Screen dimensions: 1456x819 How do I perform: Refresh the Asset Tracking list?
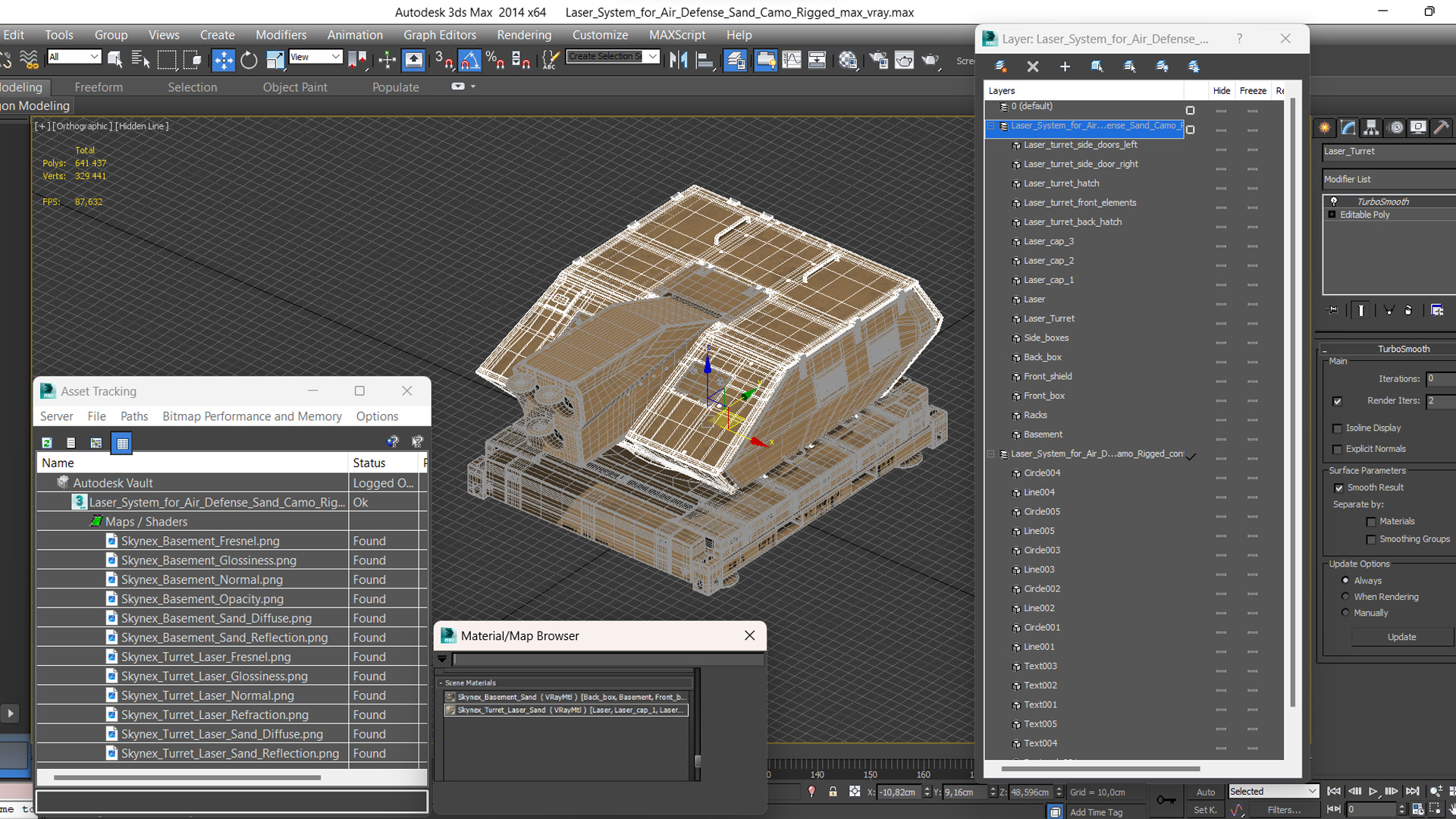tap(47, 443)
